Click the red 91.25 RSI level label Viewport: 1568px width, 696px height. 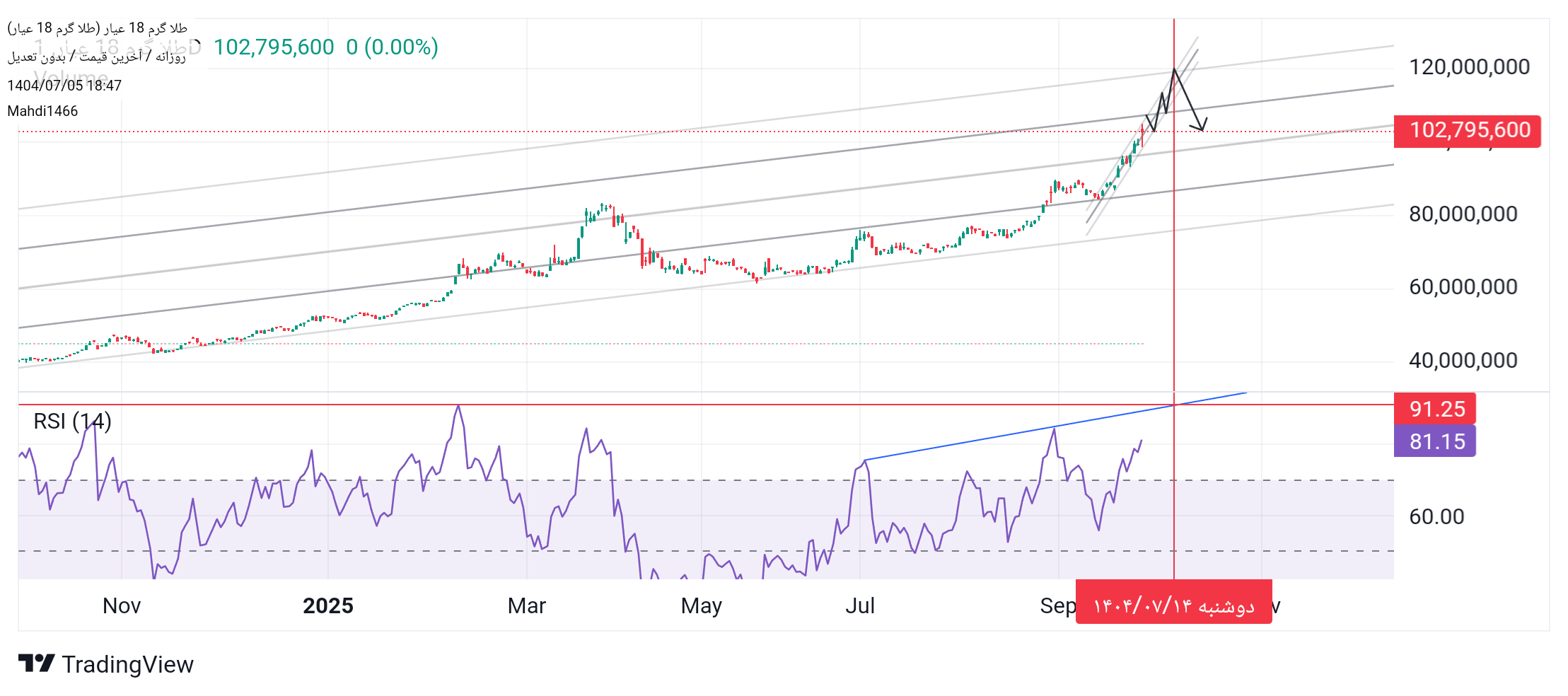click(1434, 409)
